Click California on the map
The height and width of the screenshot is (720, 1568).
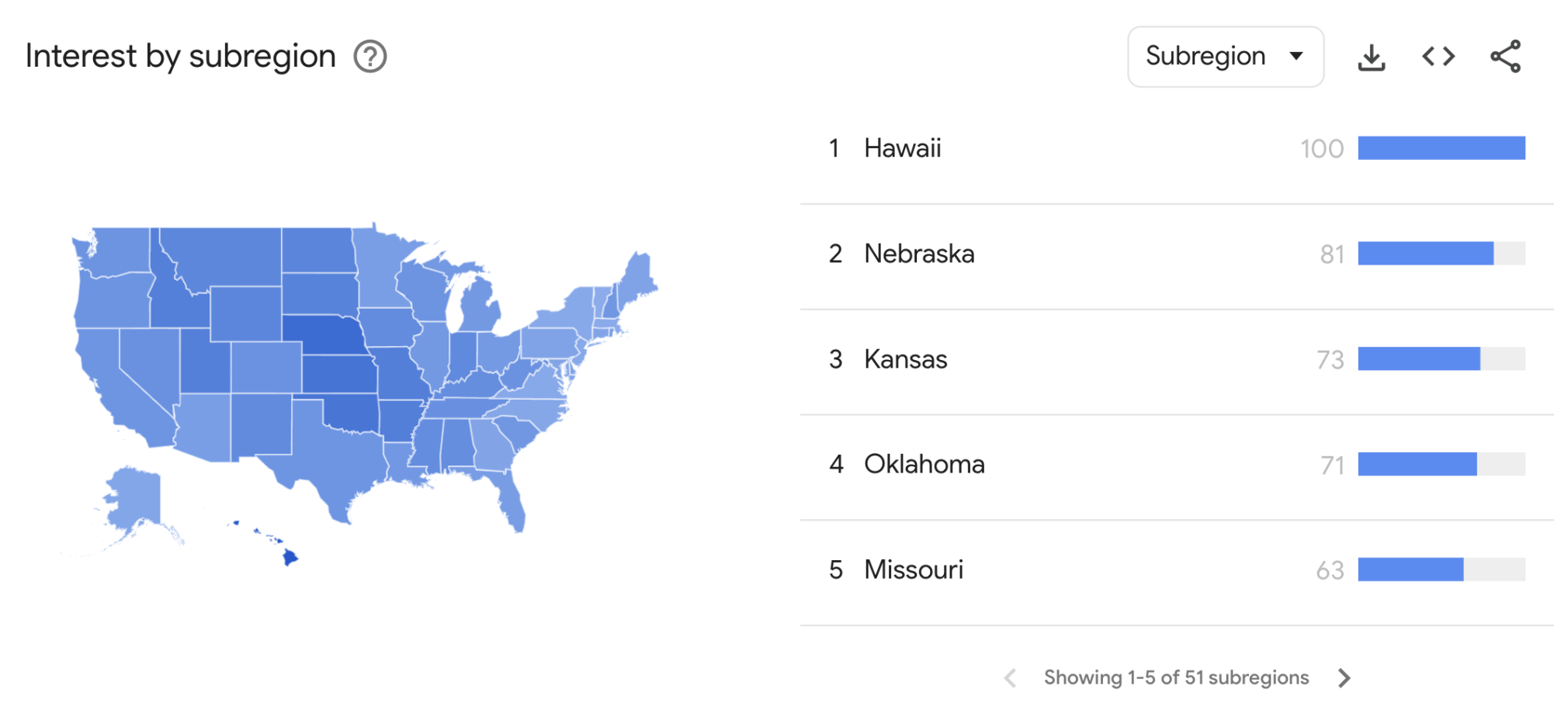tap(116, 388)
